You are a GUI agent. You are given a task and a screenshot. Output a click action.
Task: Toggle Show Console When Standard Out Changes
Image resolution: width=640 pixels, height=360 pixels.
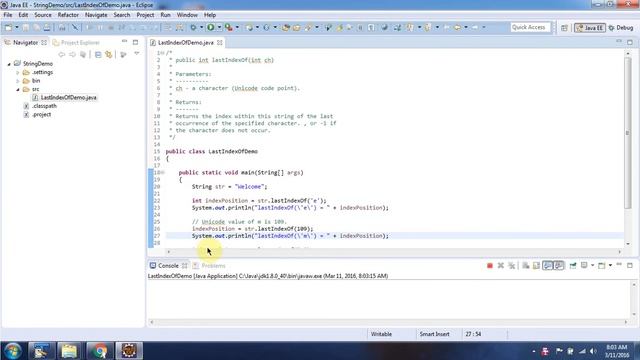(548, 266)
